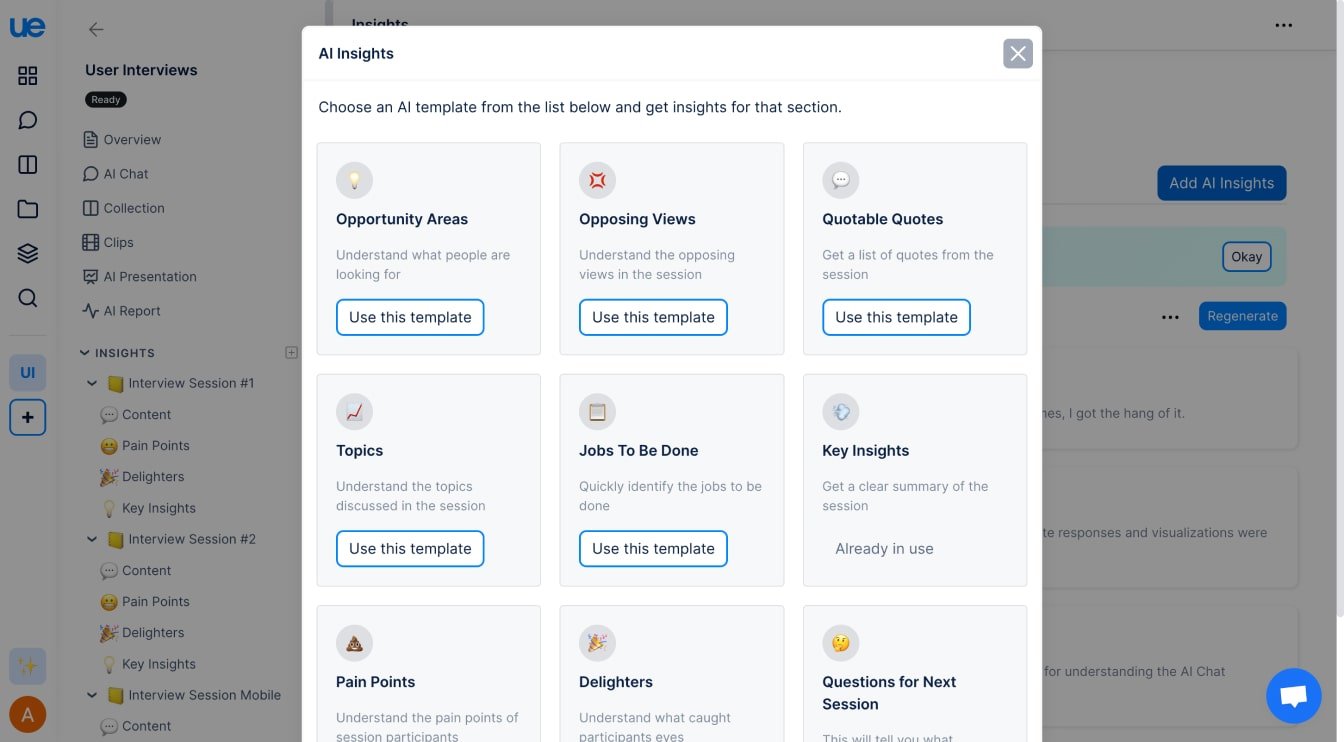Collapse Interview Session #1 tree node
This screenshot has width=1344, height=742.
click(92, 383)
